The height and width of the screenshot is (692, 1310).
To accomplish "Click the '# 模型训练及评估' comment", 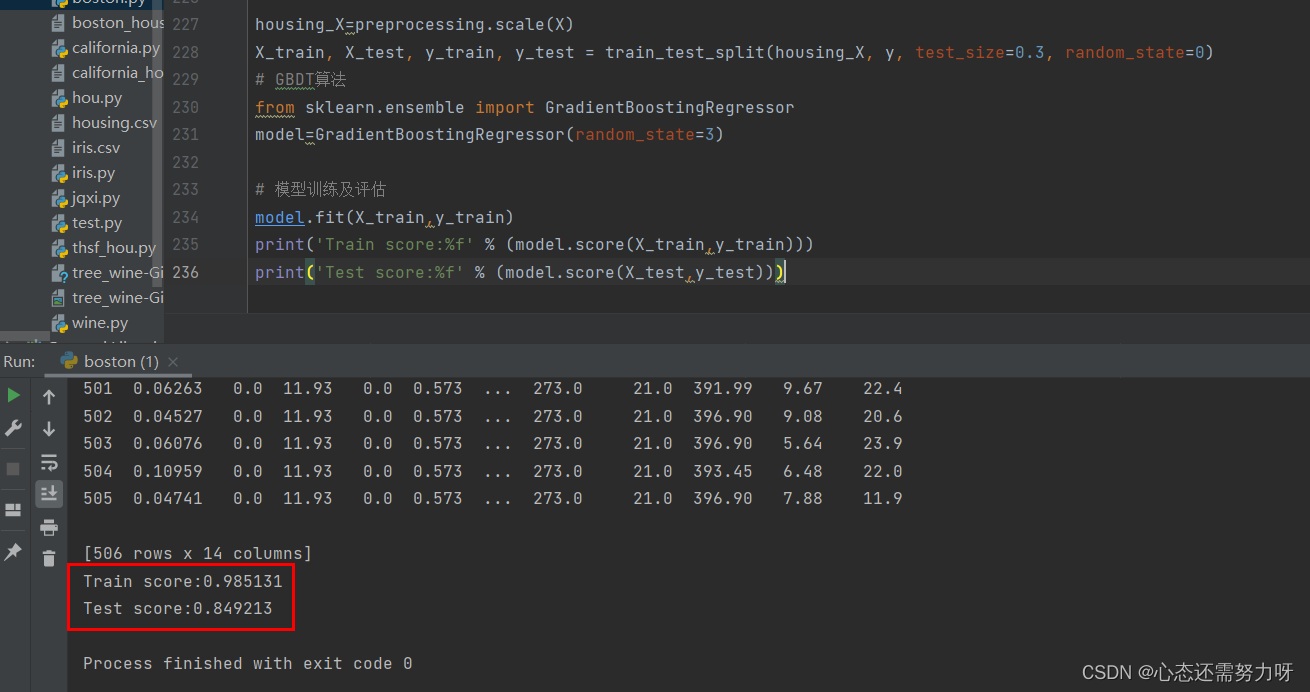I will point(320,189).
